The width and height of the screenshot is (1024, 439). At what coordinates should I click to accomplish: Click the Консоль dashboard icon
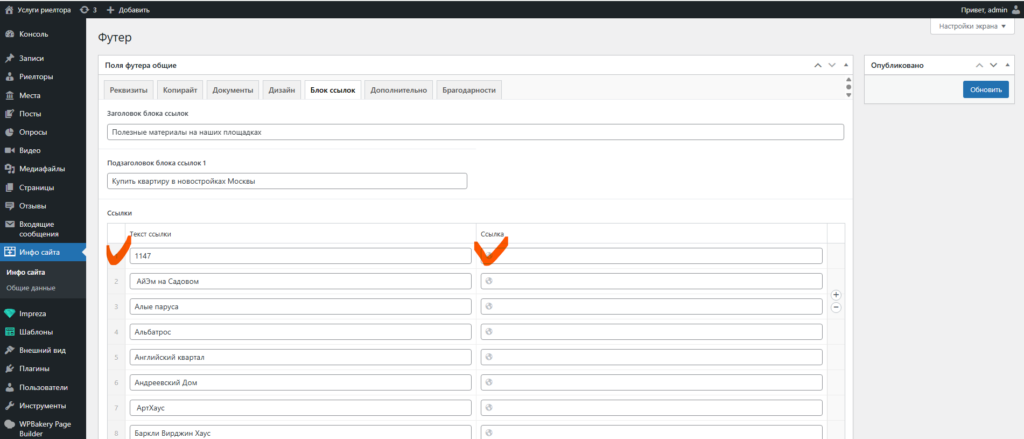coord(10,34)
